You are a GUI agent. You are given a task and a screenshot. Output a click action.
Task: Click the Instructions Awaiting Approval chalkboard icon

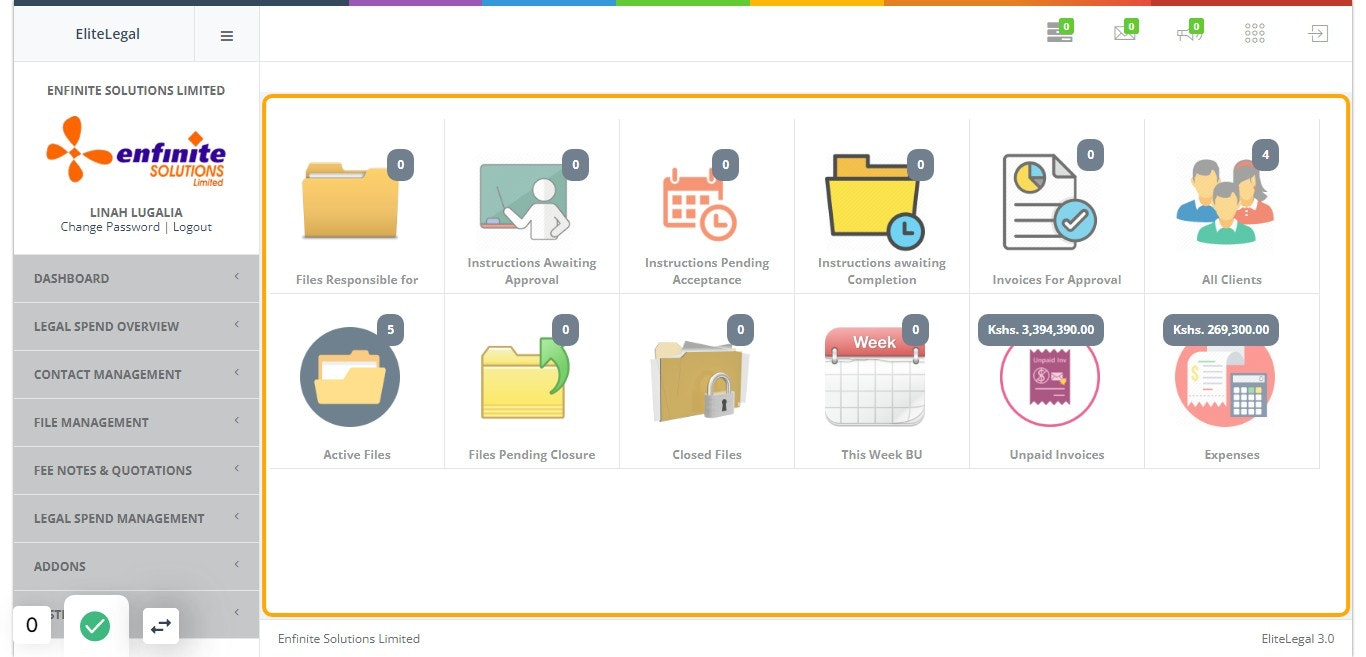coord(527,197)
